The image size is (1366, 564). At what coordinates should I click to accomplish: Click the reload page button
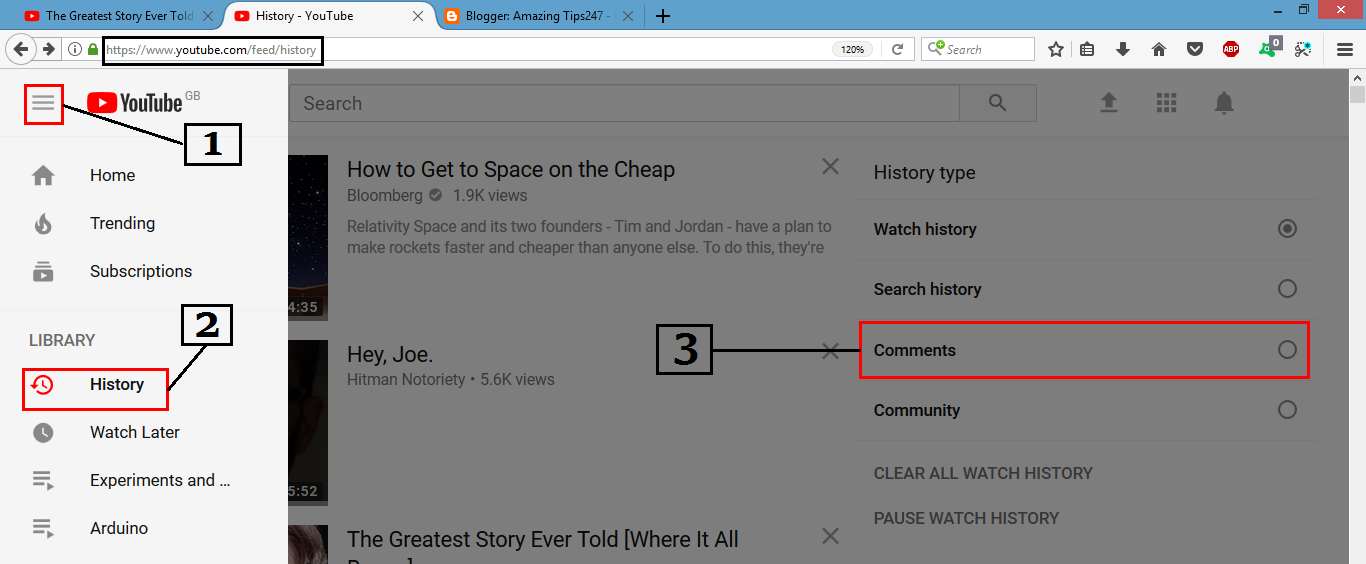[897, 49]
